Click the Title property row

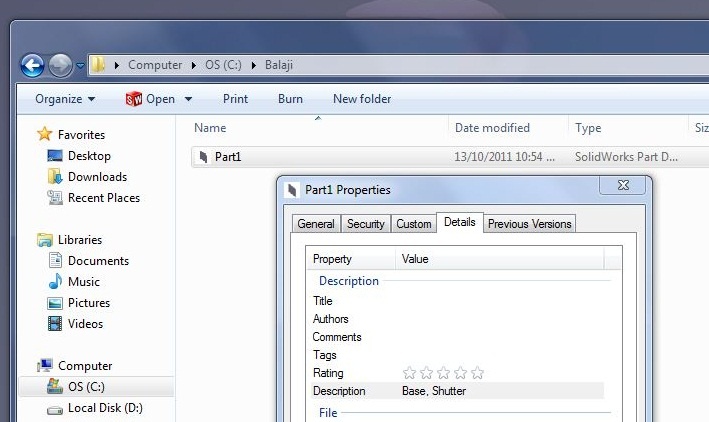click(458, 301)
